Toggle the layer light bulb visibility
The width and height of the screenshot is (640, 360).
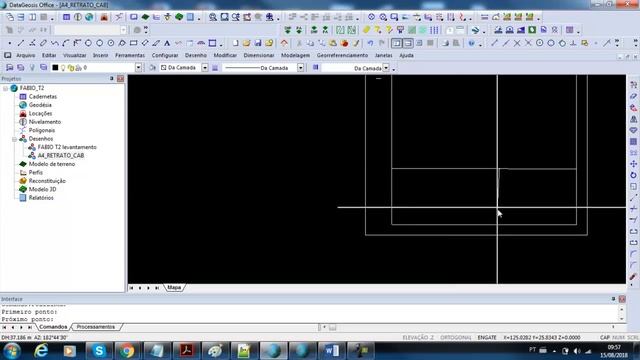pos(63,68)
